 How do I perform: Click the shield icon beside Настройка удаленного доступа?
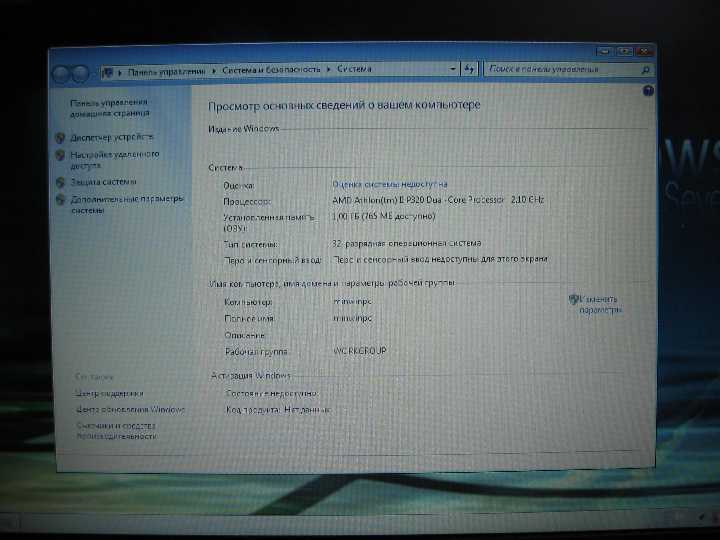(x=60, y=155)
